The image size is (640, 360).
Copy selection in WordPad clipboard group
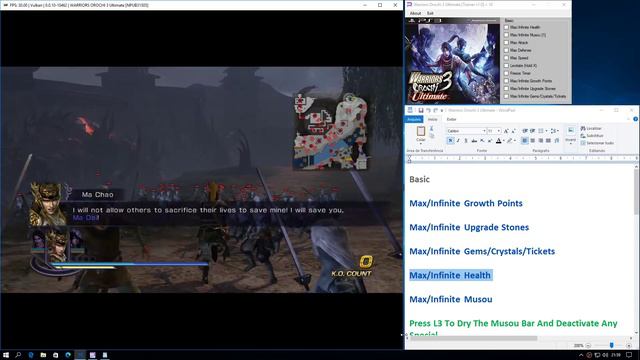[432, 136]
